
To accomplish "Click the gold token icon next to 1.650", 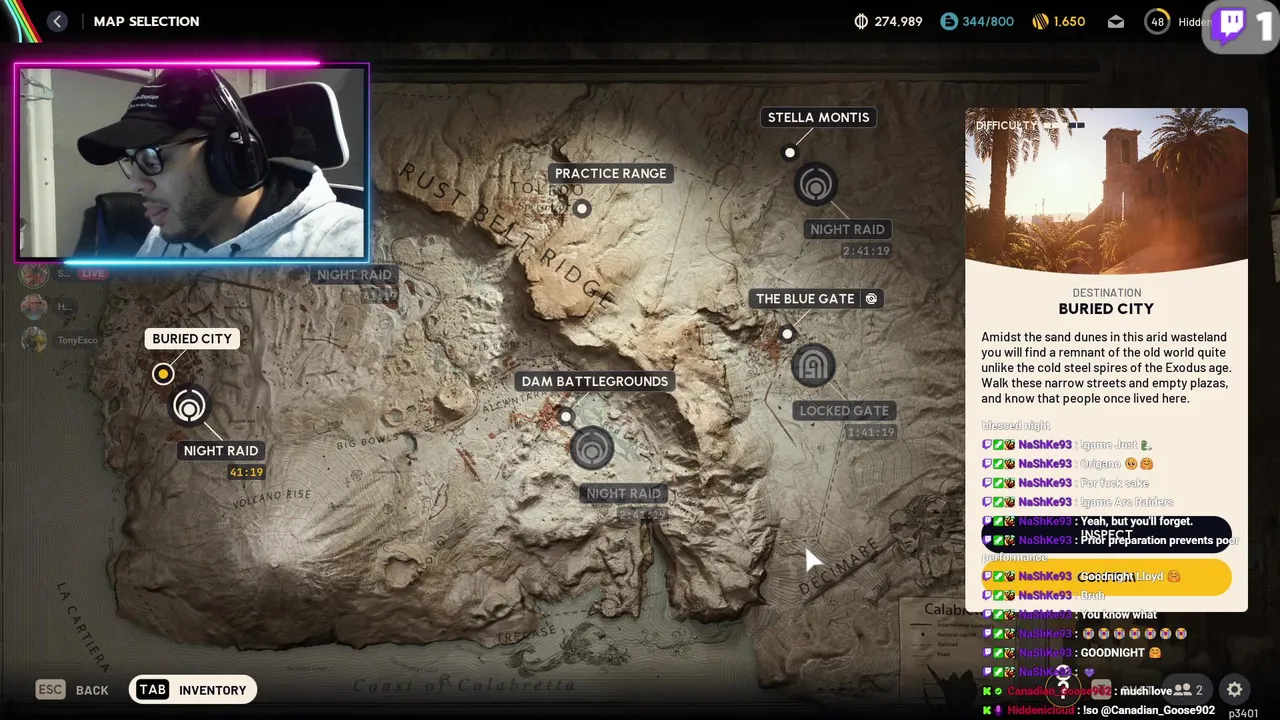I will (1040, 21).
